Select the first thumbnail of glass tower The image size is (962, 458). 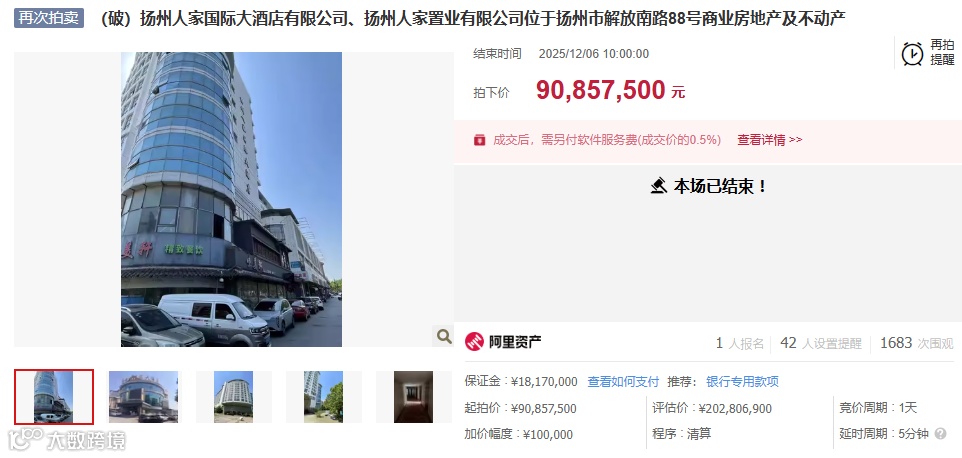[54, 397]
